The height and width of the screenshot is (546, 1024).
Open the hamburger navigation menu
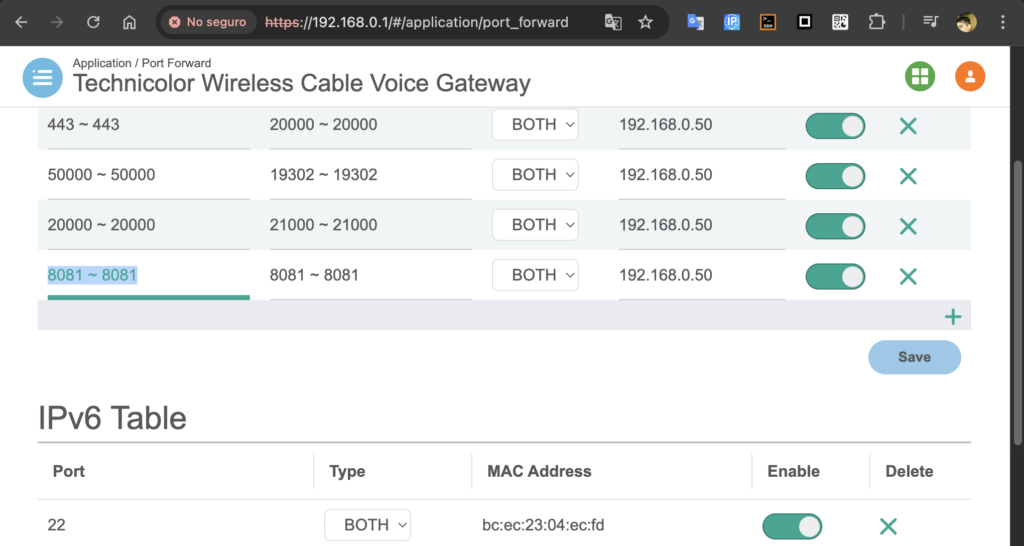[x=42, y=78]
